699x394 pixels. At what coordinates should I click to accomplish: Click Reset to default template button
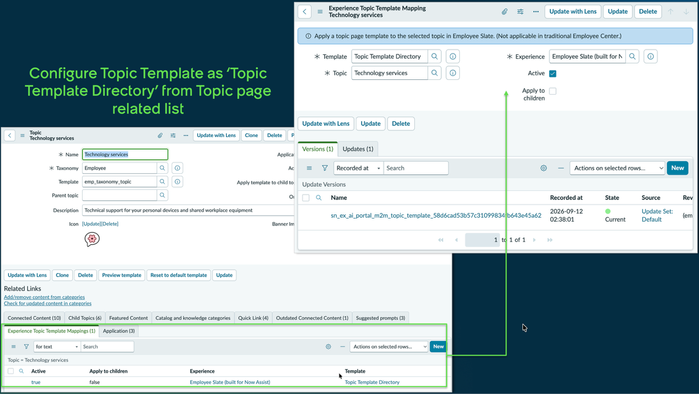coord(179,275)
